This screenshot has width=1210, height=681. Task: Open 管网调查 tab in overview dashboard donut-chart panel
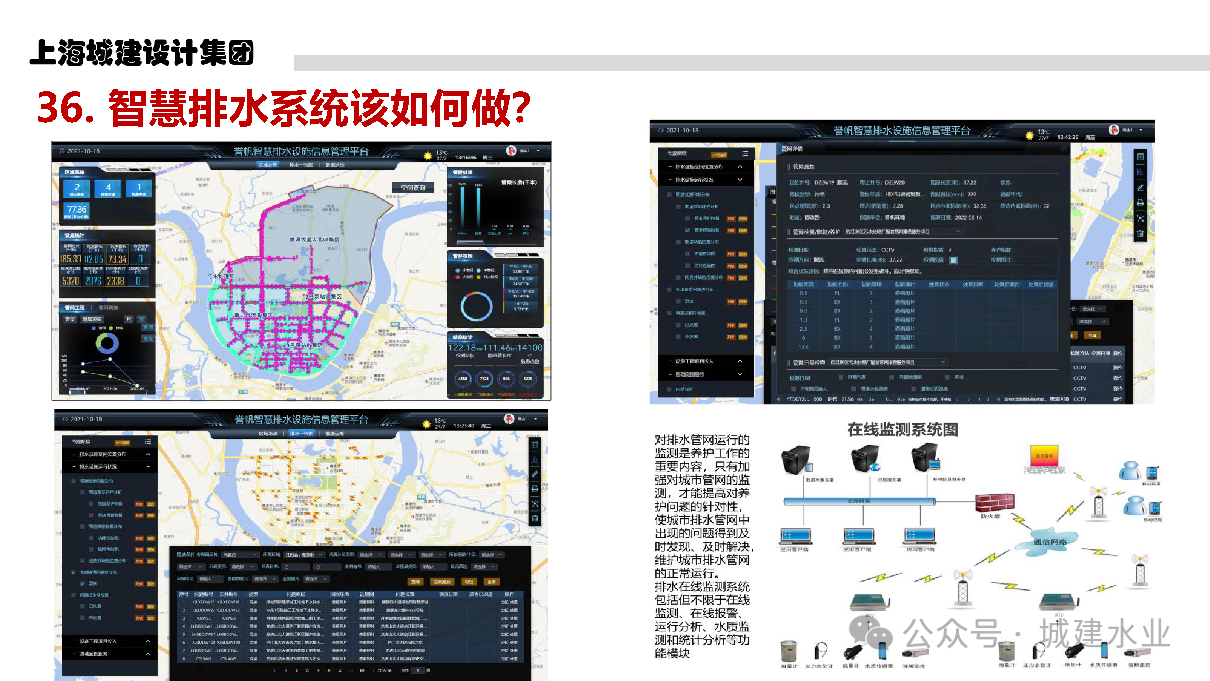click(108, 308)
